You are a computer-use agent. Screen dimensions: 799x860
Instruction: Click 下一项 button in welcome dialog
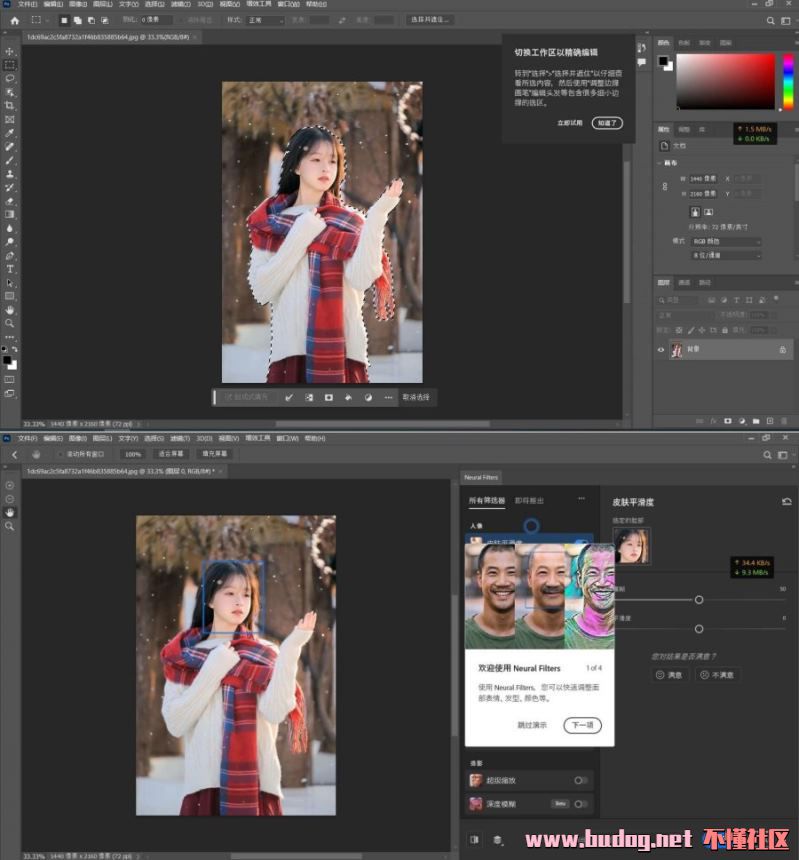[582, 725]
